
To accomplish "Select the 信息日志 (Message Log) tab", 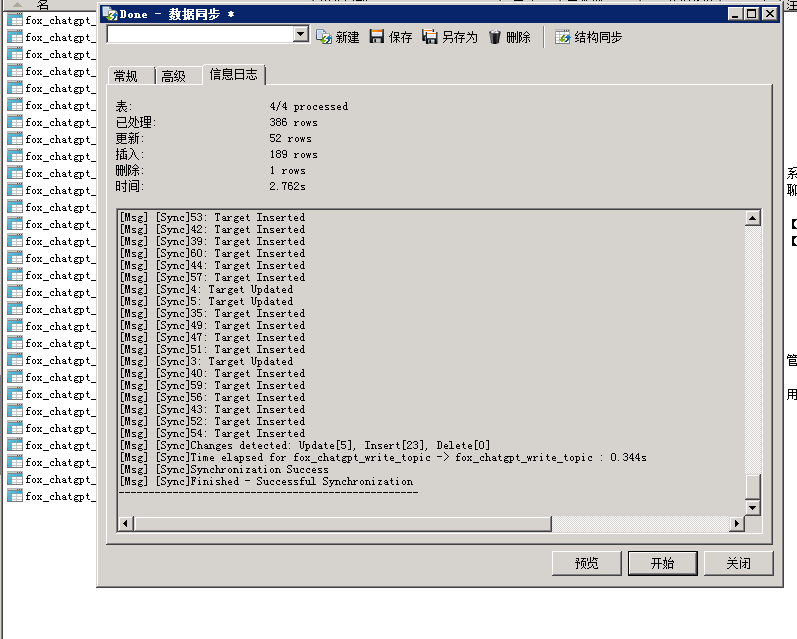I will click(x=233, y=75).
